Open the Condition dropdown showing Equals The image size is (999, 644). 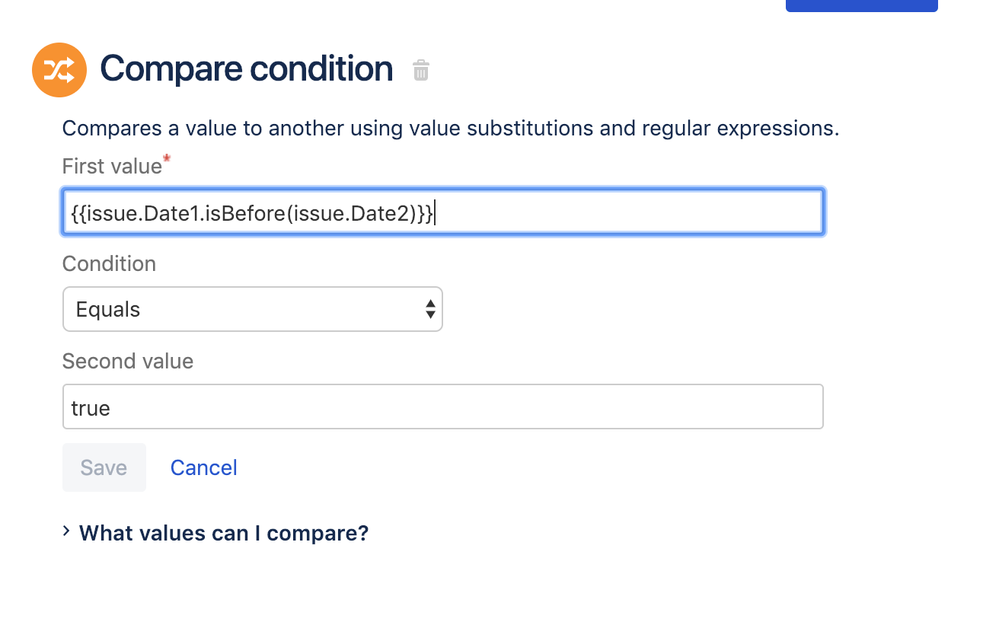tap(252, 310)
